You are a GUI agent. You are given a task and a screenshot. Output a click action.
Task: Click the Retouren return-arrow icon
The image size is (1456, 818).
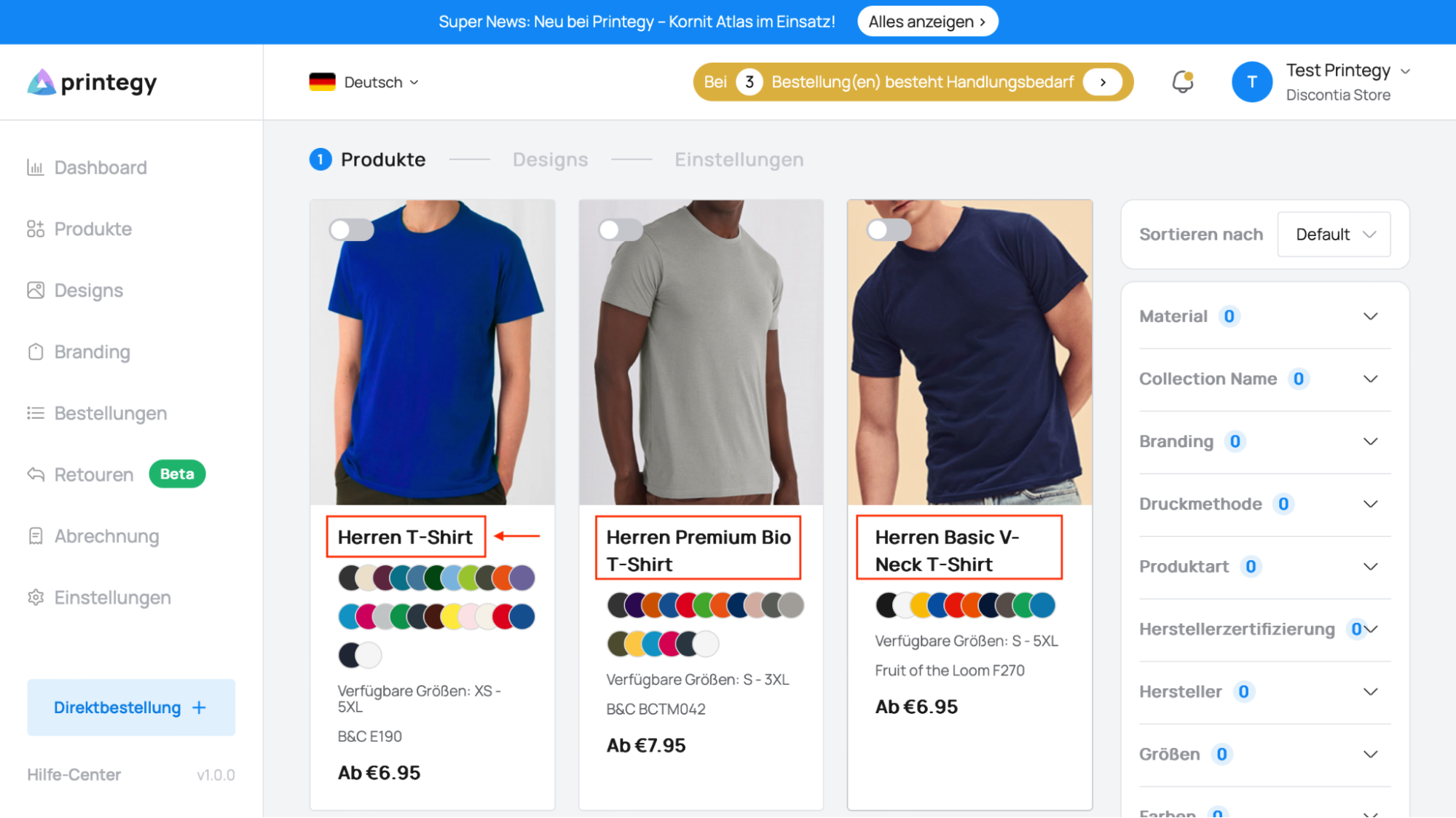coord(35,474)
